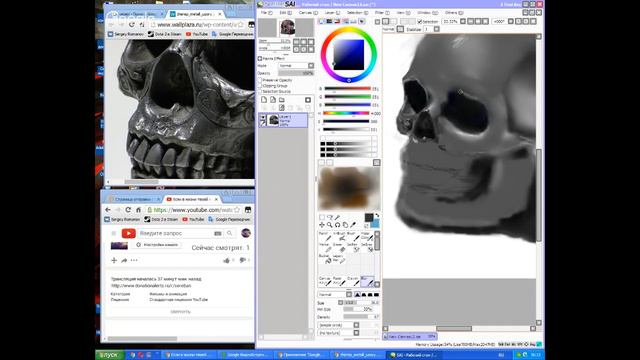Create a new linework layer
640x360 pixels.
click(x=273, y=100)
